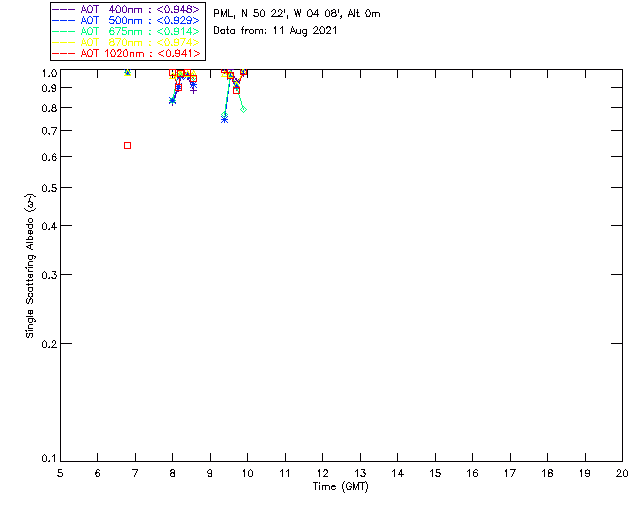Viewport: 640px width, 512px height.
Task: Click the Single Scattering Albedo axis label
Action: pyautogui.click(x=30, y=265)
